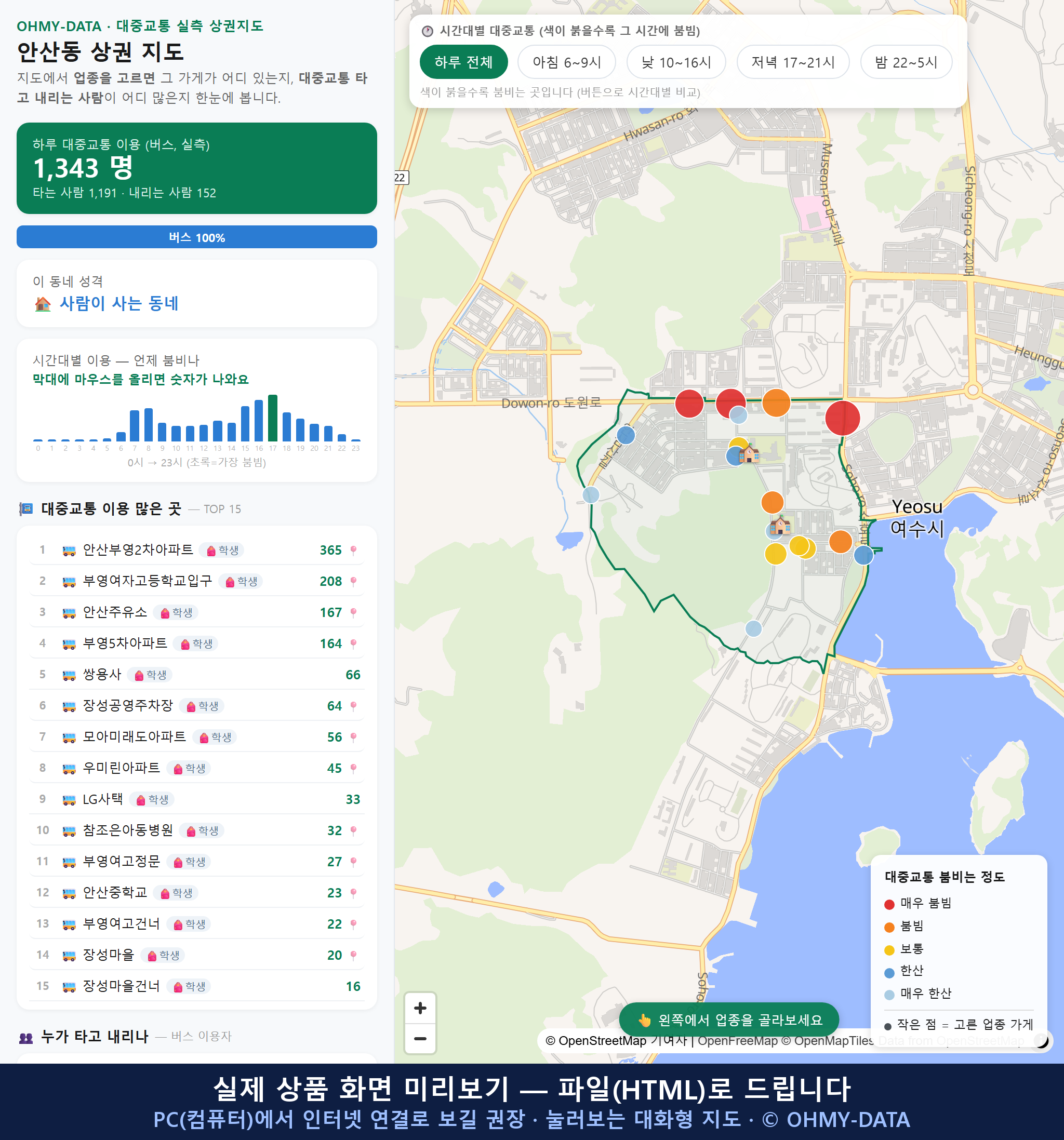Click the 학생 tag on 안산주유소 row
This screenshot has height=1140, width=1064.
tap(176, 612)
